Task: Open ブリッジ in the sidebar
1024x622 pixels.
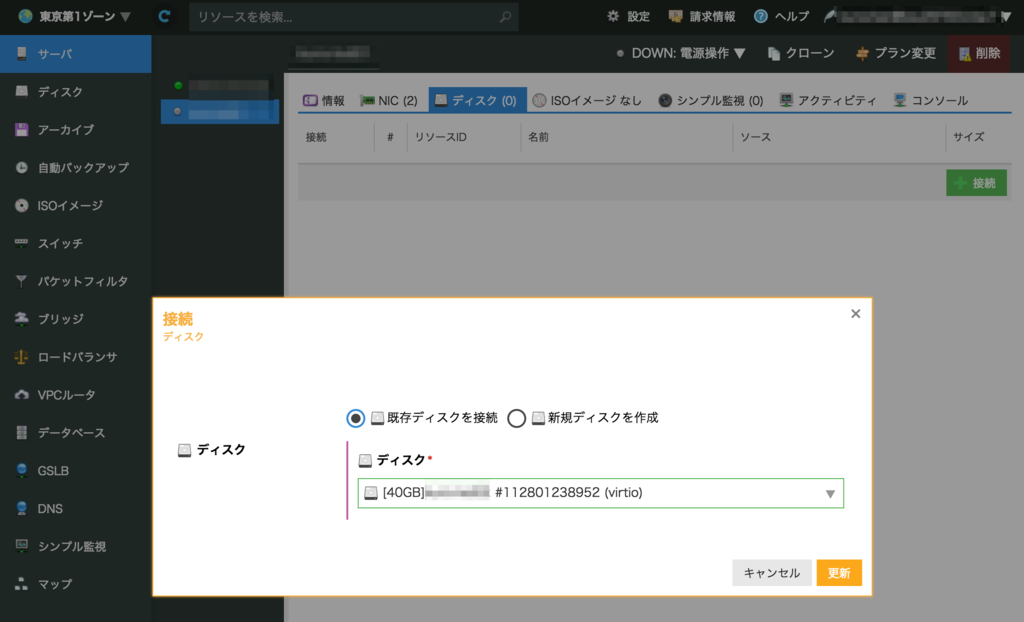Action: coord(76,319)
